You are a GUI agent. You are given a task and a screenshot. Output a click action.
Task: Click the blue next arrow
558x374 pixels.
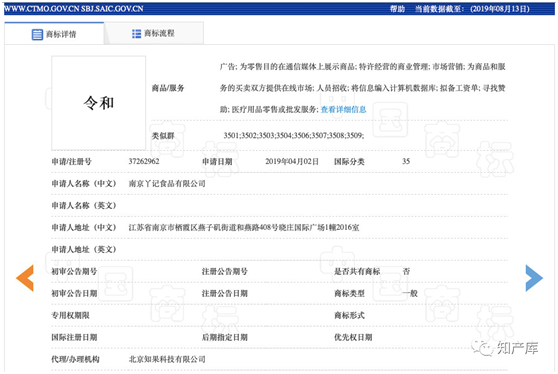click(534, 278)
